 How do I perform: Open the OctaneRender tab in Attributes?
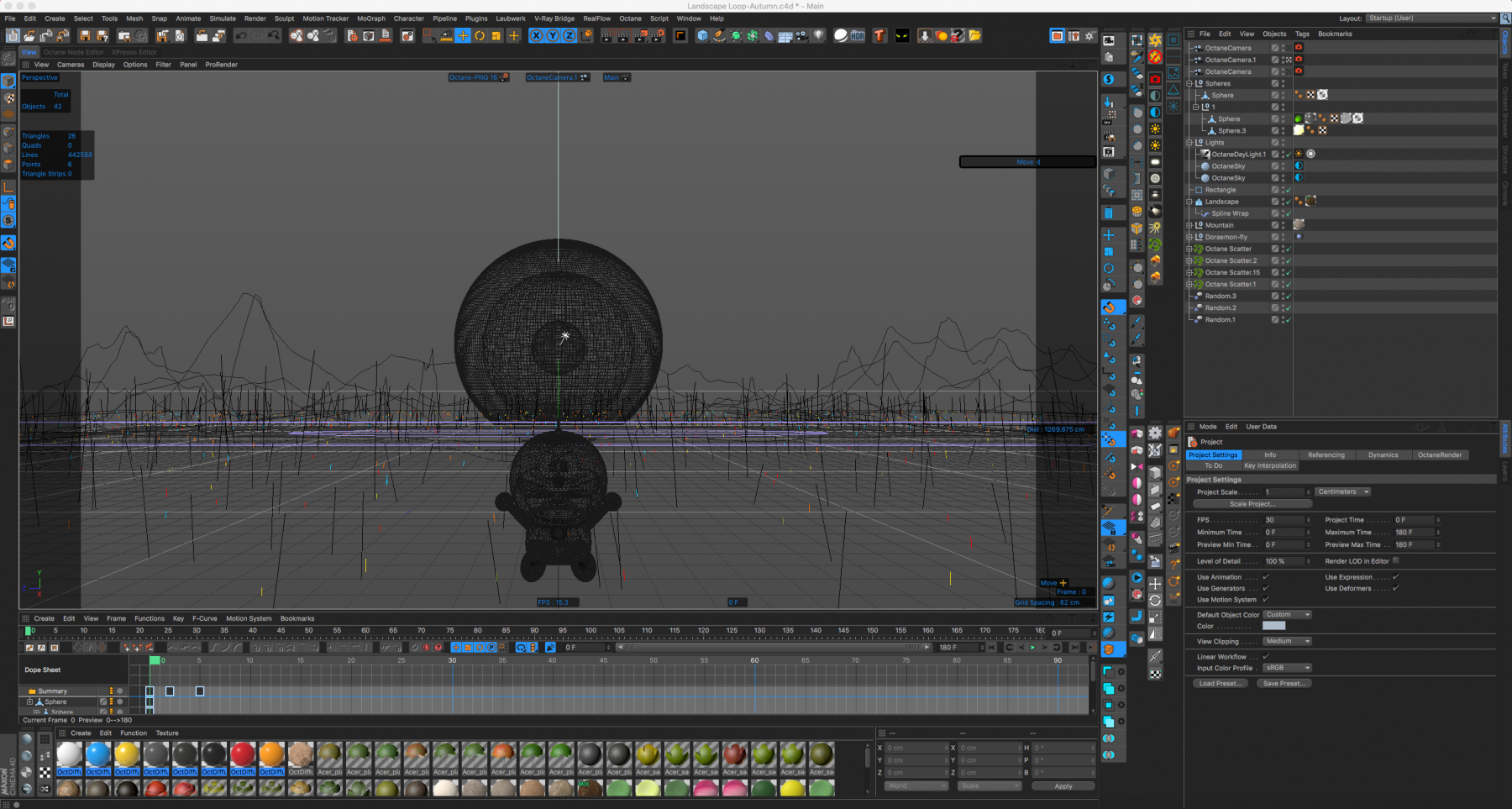(1440, 454)
